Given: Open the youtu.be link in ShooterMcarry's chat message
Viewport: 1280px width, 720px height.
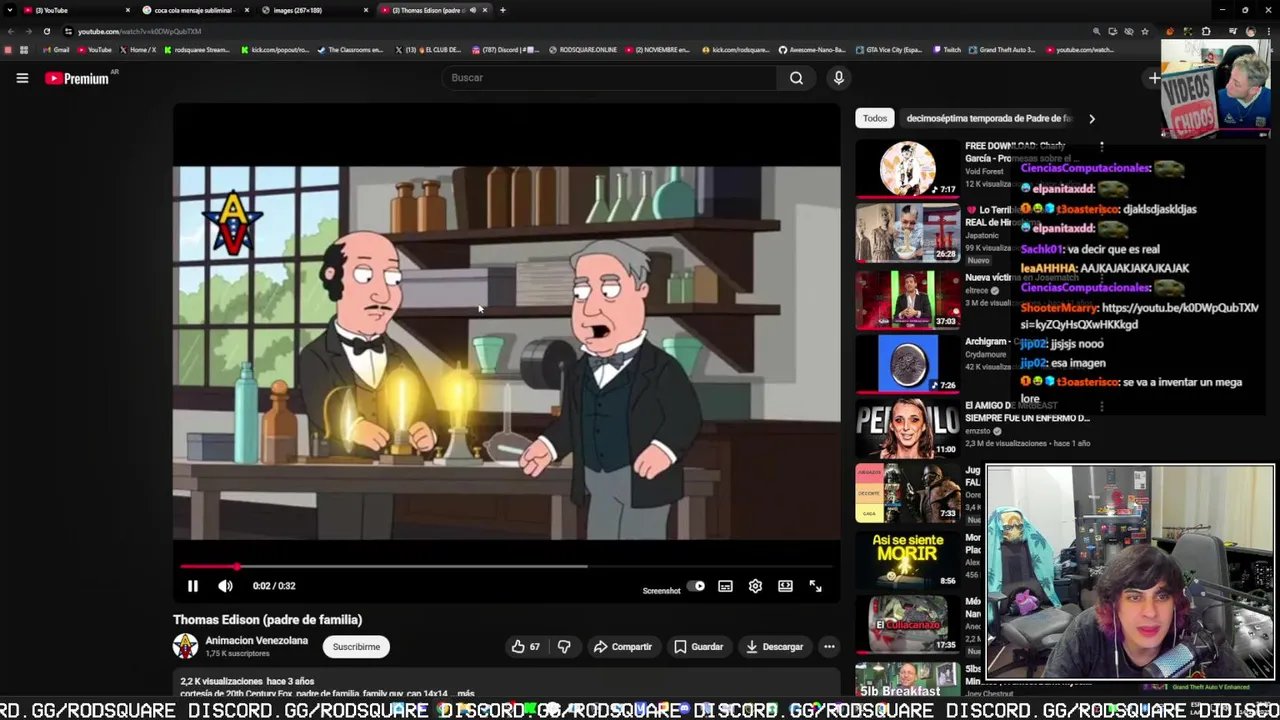Looking at the screenshot, I should [1139, 316].
